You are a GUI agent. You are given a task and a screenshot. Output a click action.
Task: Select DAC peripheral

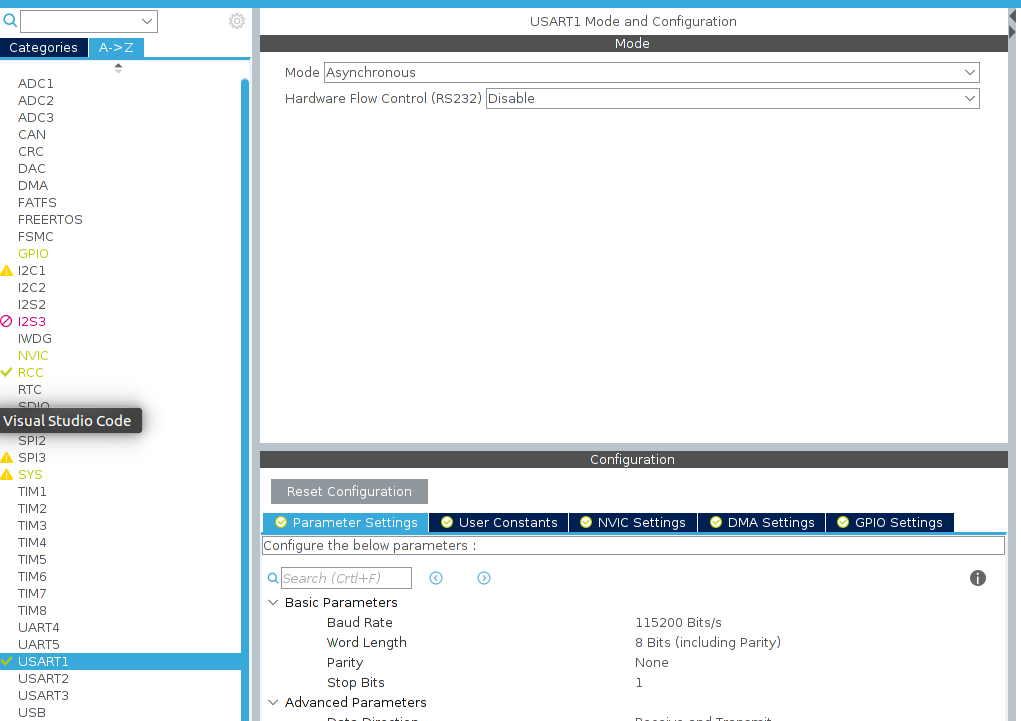(x=32, y=168)
